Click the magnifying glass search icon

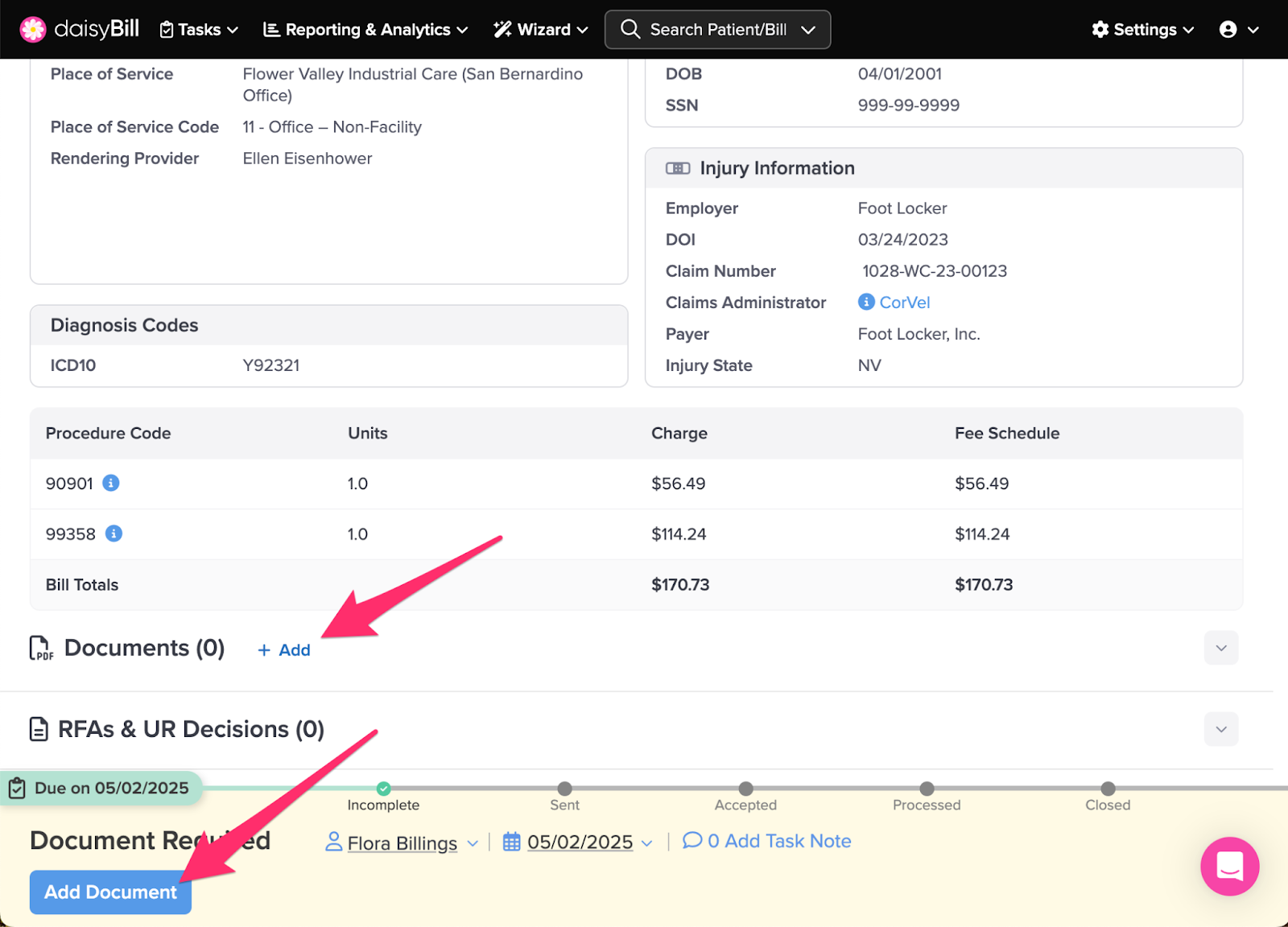[630, 30]
